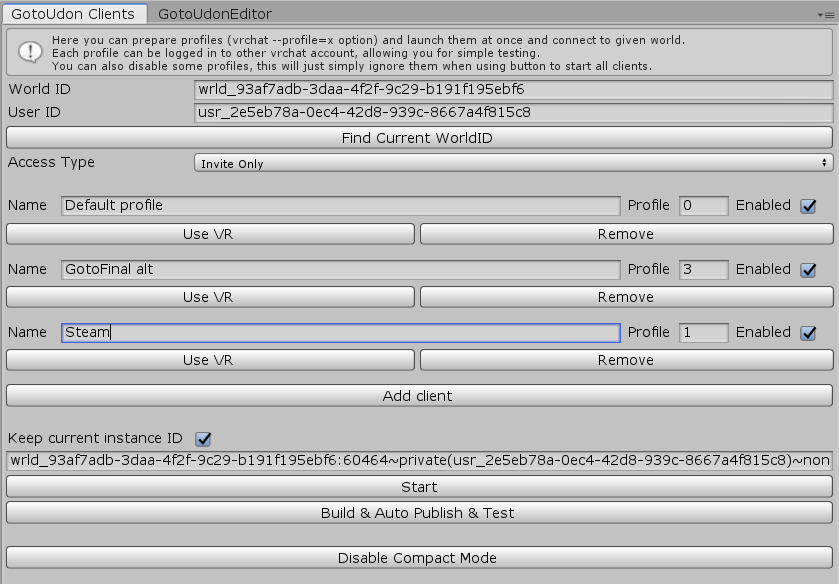
Task: Switch to the GotoUdon Clients tab
Action: click(74, 13)
